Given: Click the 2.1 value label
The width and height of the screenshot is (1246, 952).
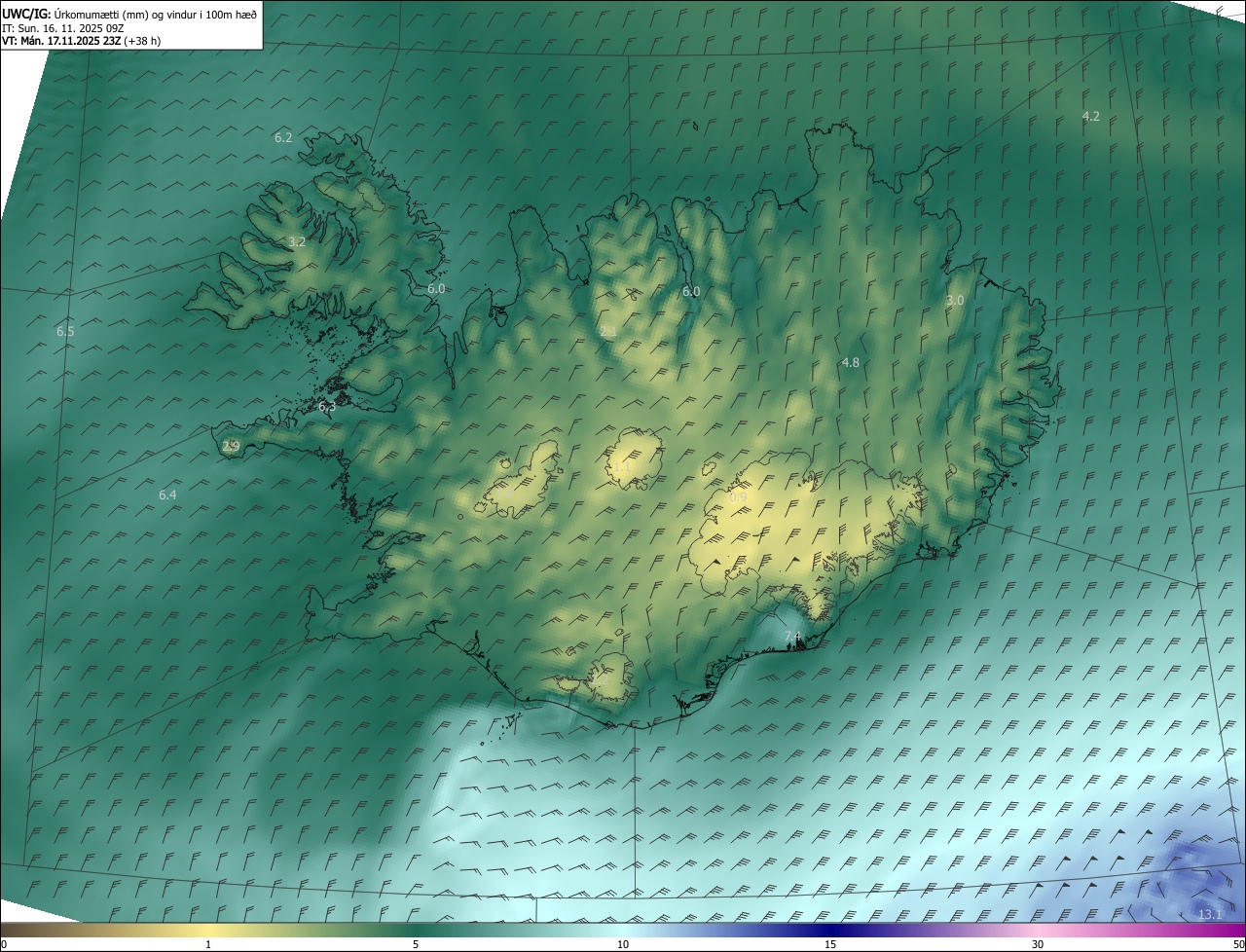Looking at the screenshot, I should tap(608, 332).
